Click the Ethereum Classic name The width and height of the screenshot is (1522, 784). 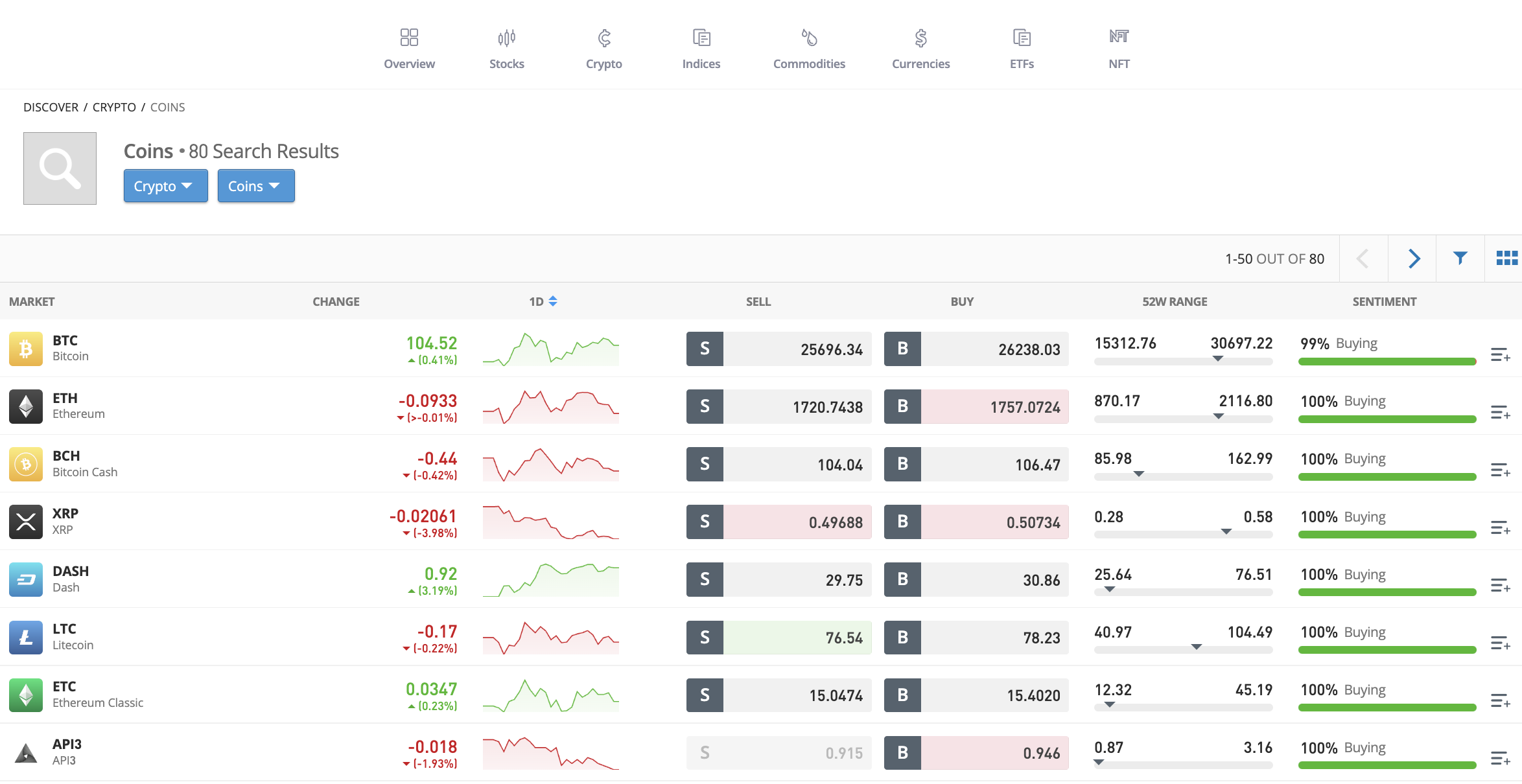(x=98, y=703)
